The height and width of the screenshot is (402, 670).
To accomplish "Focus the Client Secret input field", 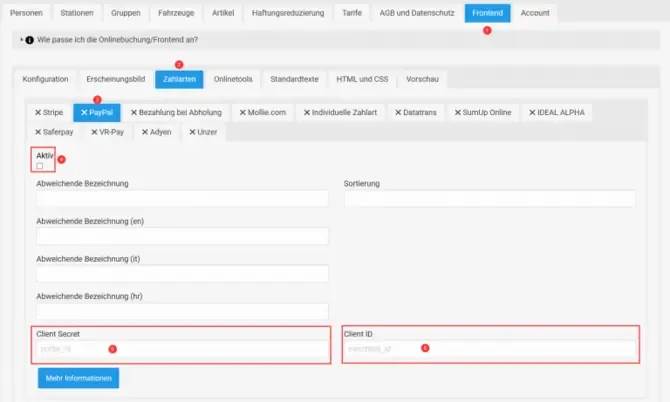I will 182,349.
